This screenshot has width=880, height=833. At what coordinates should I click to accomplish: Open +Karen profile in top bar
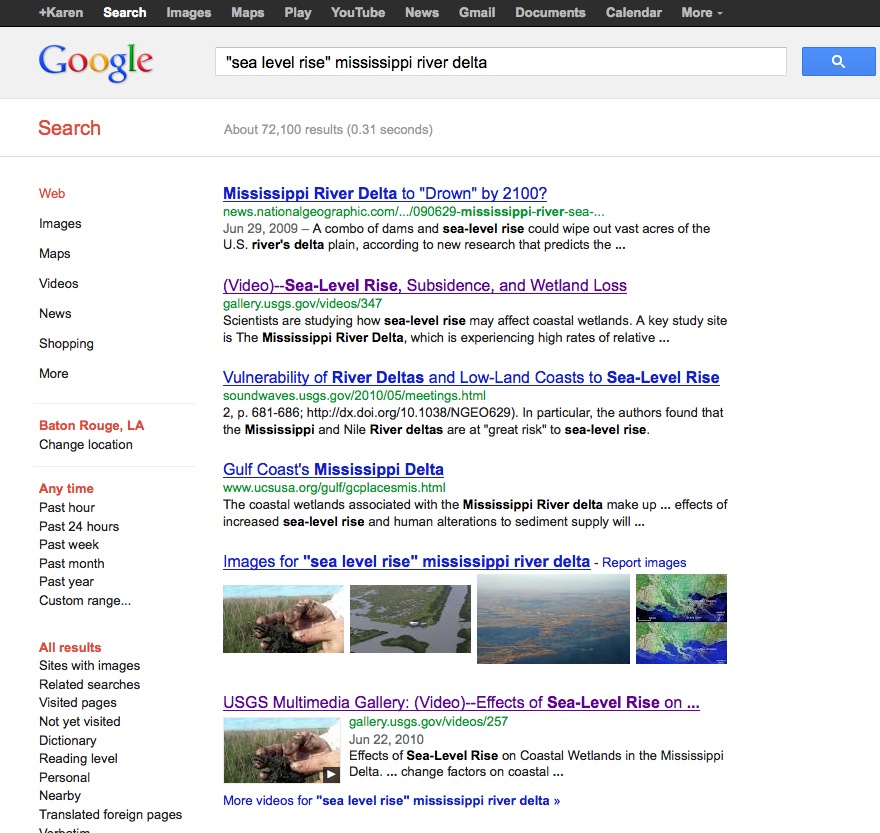(x=61, y=12)
